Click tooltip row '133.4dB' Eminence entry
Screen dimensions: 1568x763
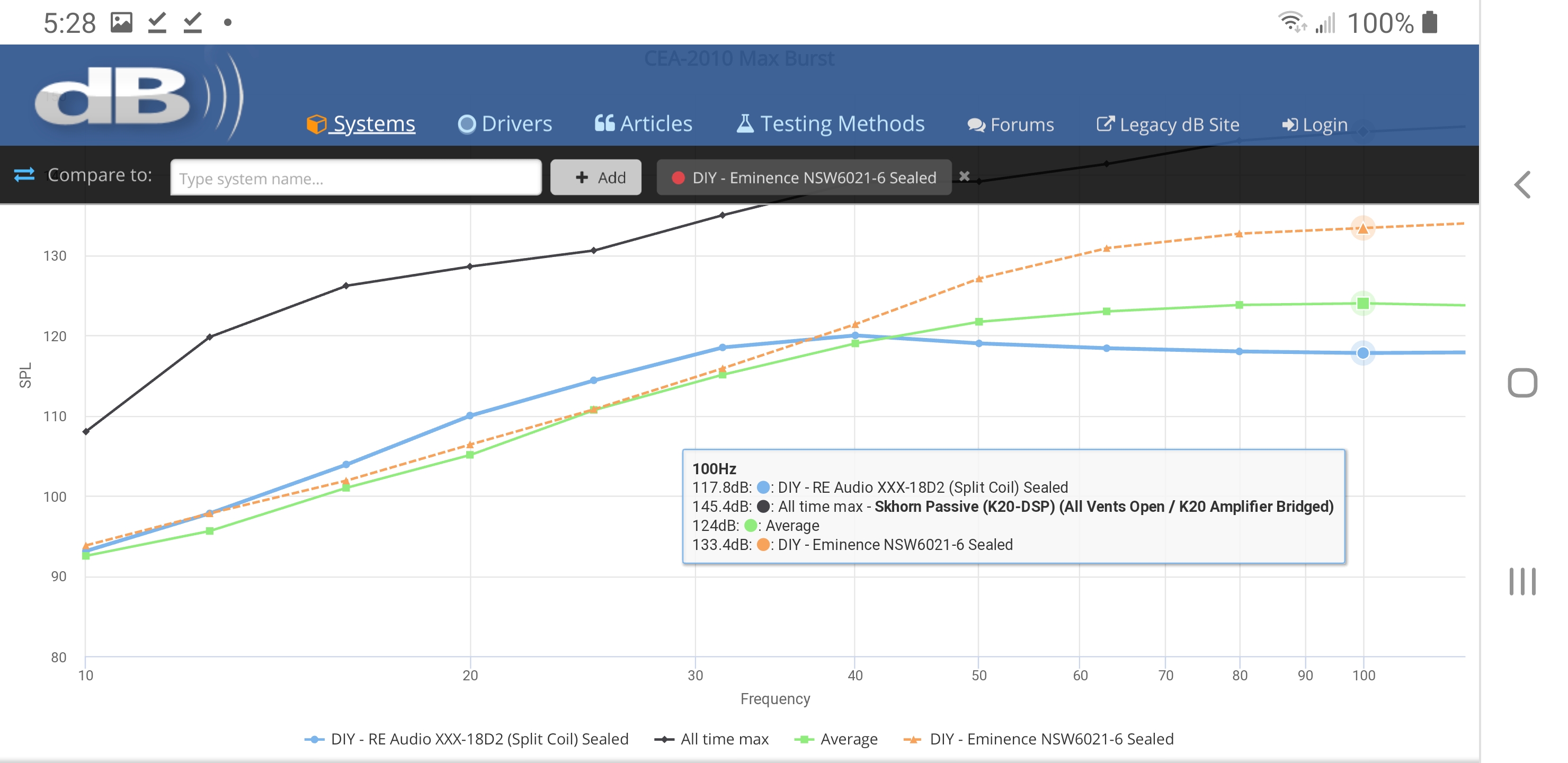point(852,544)
